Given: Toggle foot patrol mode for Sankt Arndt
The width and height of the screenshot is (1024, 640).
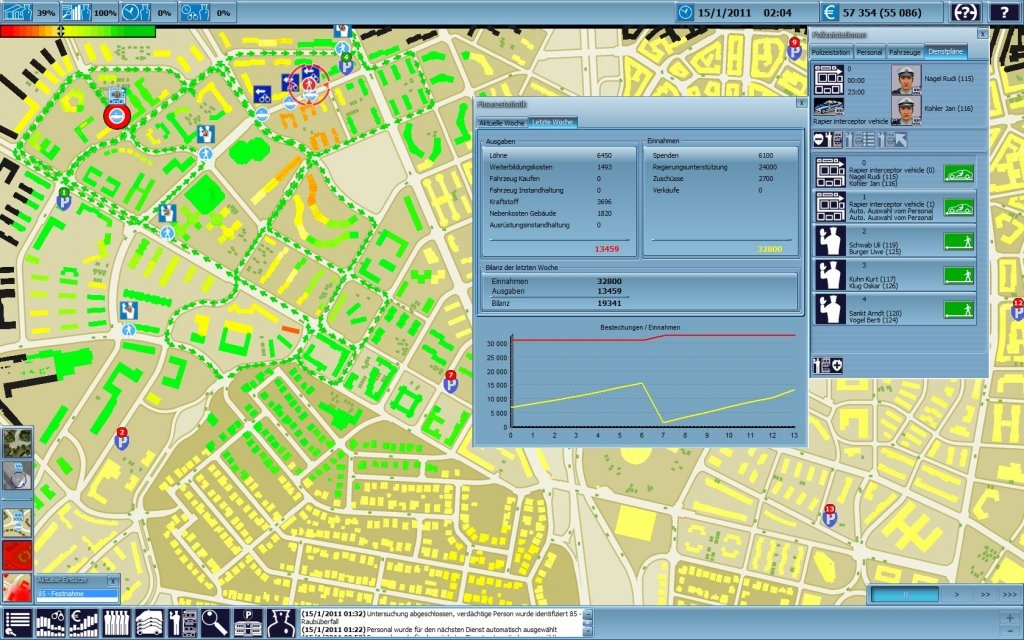Looking at the screenshot, I should (959, 311).
